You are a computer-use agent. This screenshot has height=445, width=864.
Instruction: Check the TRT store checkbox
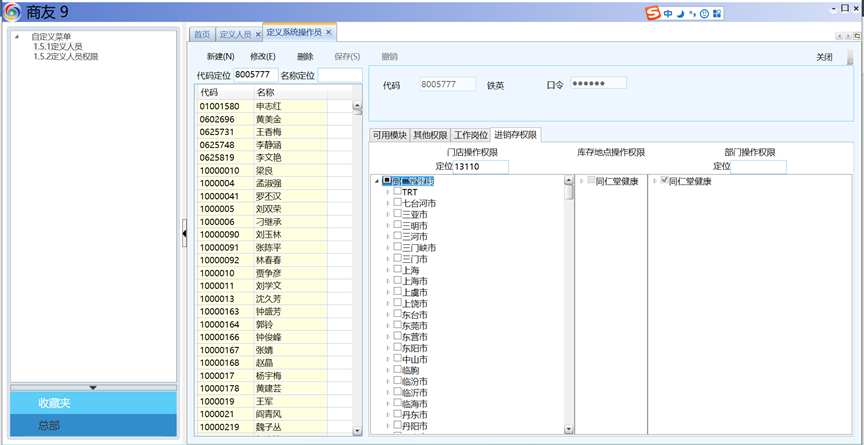tap(397, 191)
